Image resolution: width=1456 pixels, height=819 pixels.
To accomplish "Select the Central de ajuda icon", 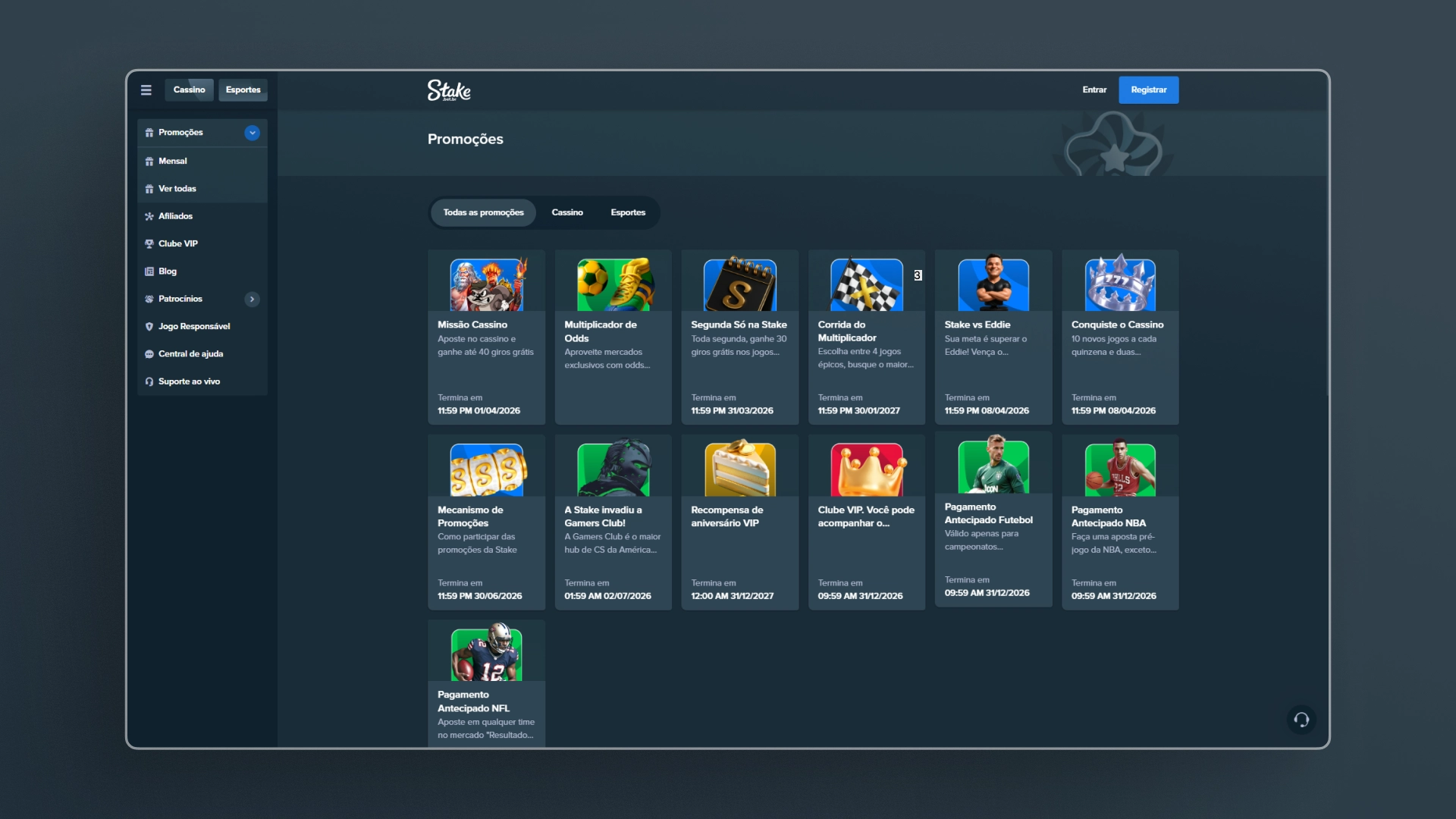I will pyautogui.click(x=149, y=354).
